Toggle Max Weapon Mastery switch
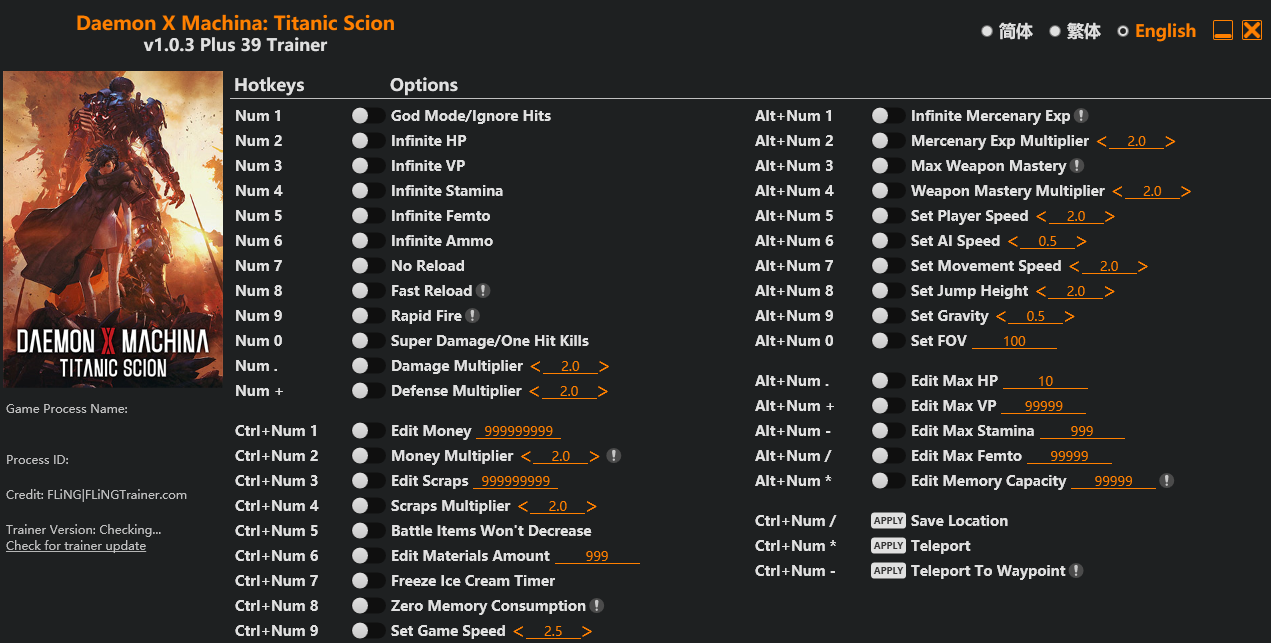This screenshot has height=643, width=1271. pyautogui.click(x=888, y=166)
